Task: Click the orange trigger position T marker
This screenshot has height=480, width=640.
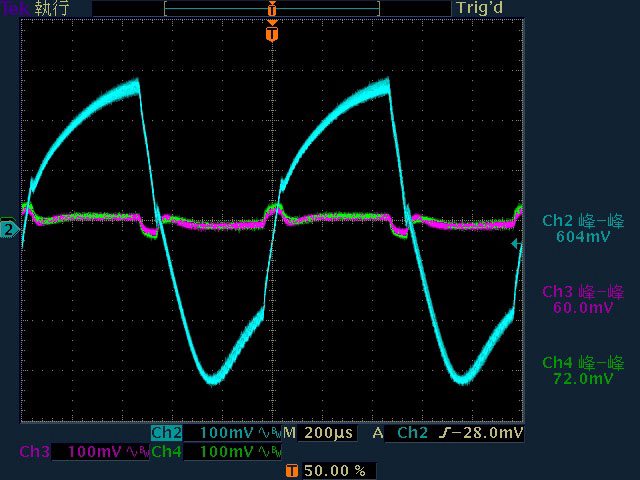Action: [x=271, y=34]
